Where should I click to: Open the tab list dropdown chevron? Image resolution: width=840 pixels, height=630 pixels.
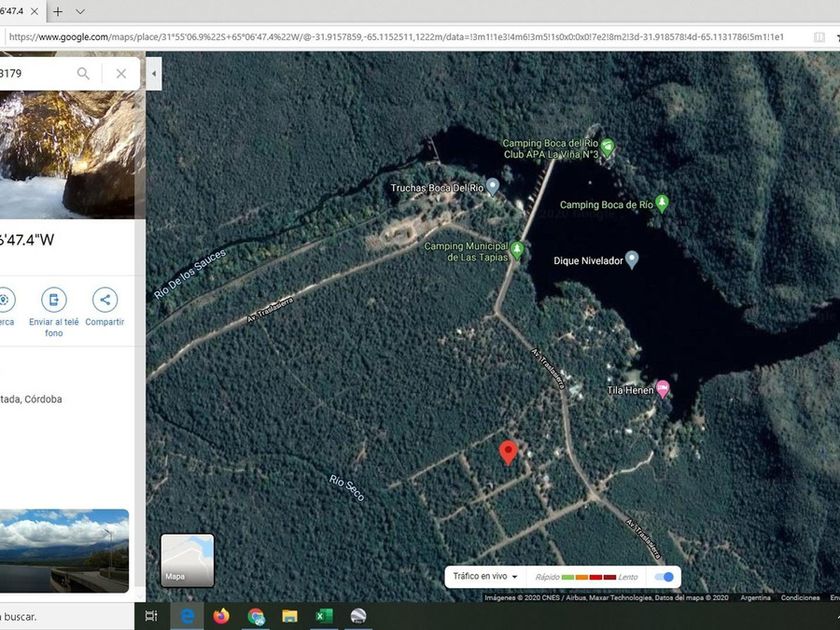pyautogui.click(x=81, y=11)
